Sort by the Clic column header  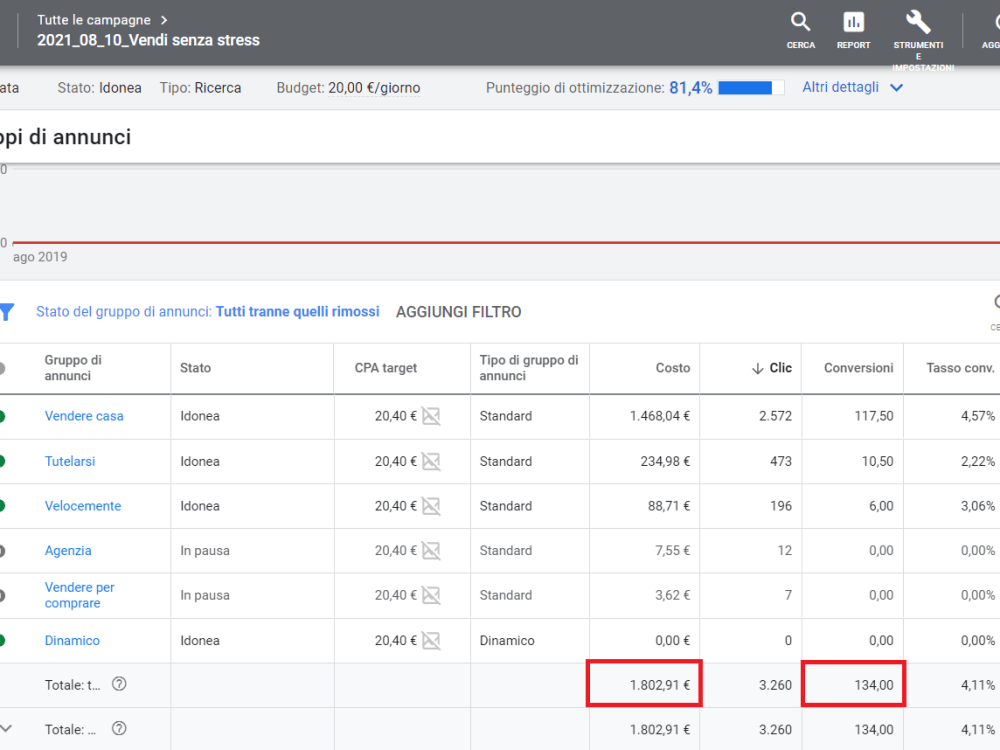772,368
